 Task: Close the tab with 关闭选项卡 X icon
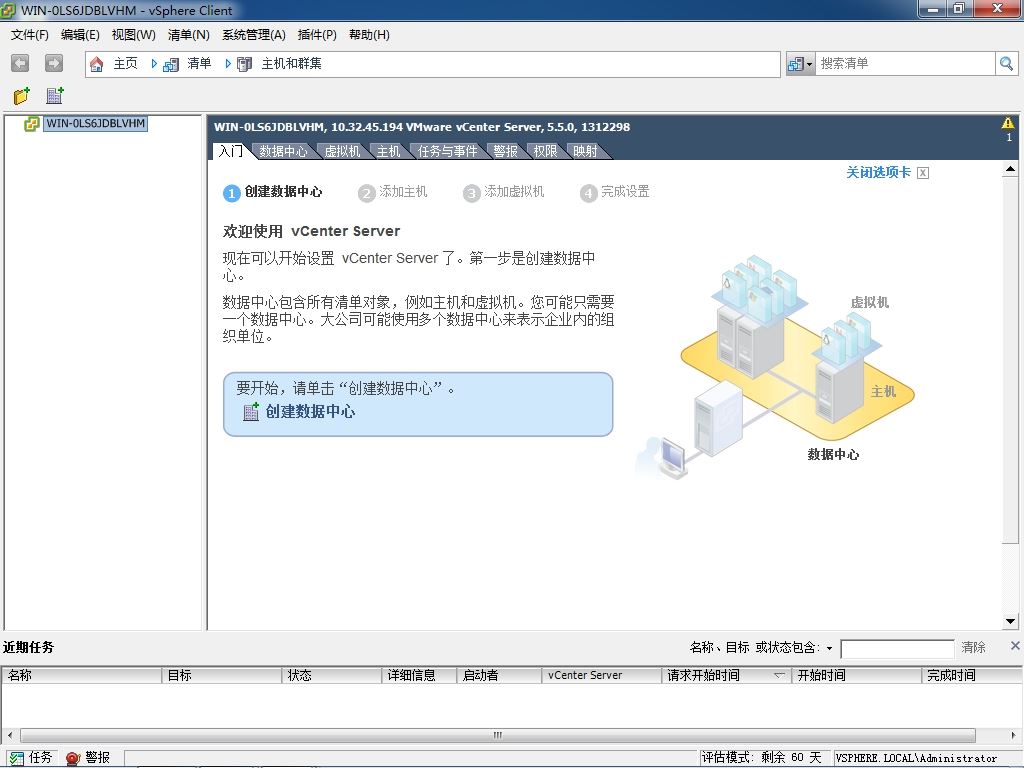pyautogui.click(x=923, y=172)
